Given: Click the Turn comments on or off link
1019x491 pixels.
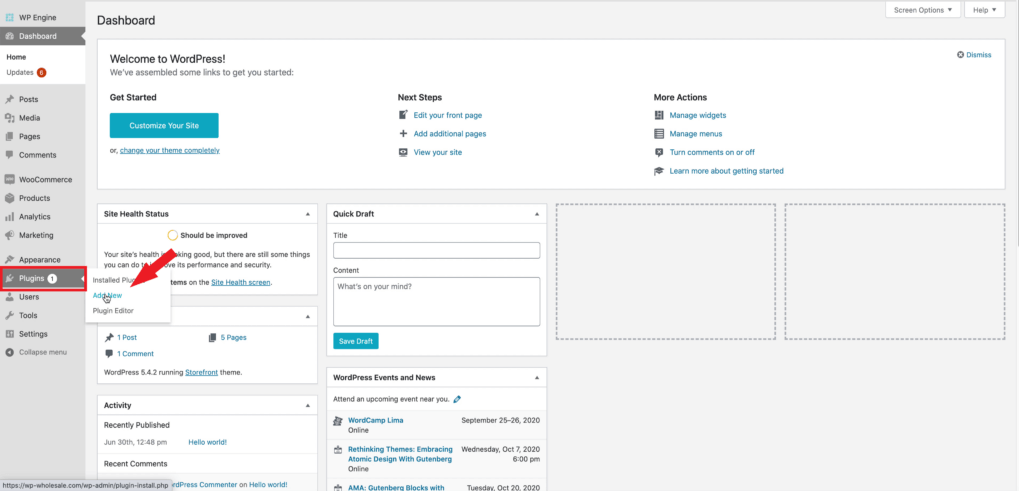Looking at the screenshot, I should [x=712, y=152].
